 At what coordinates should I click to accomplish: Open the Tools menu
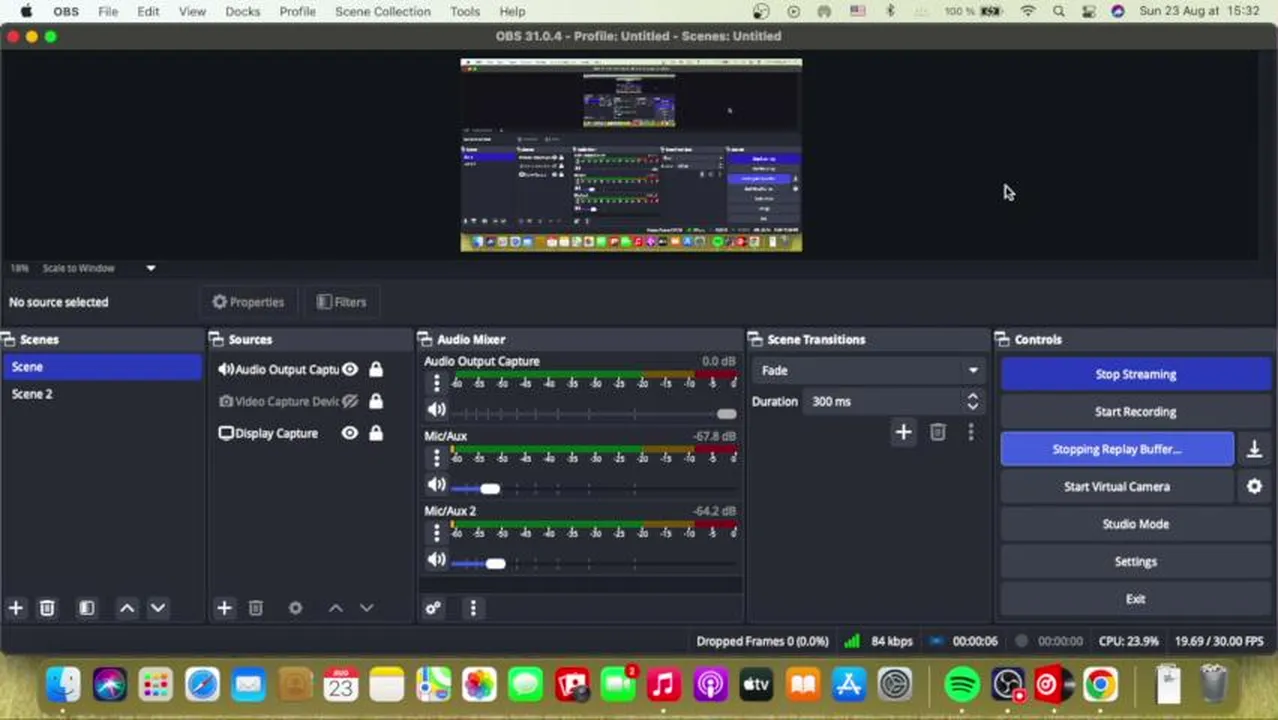465,11
